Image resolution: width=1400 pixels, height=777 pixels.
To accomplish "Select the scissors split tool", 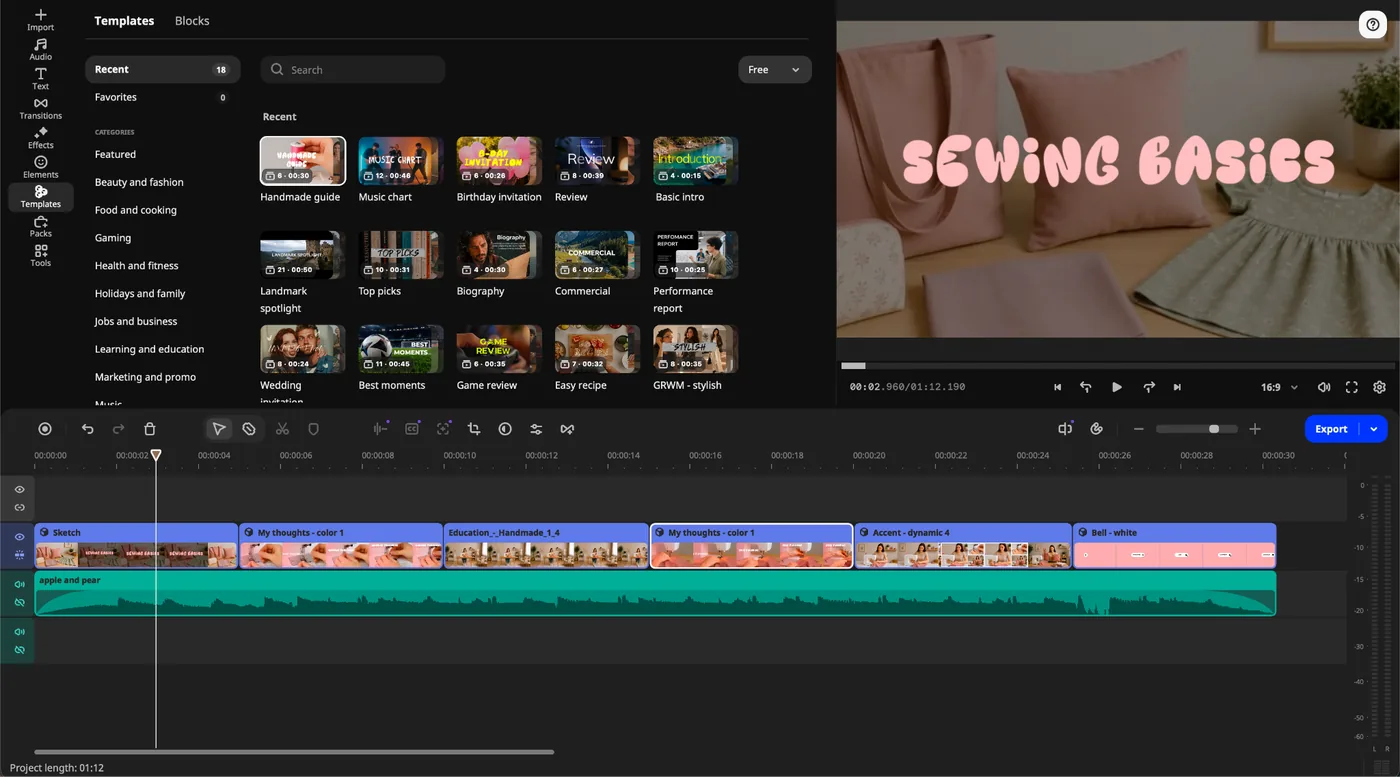I will [x=282, y=429].
